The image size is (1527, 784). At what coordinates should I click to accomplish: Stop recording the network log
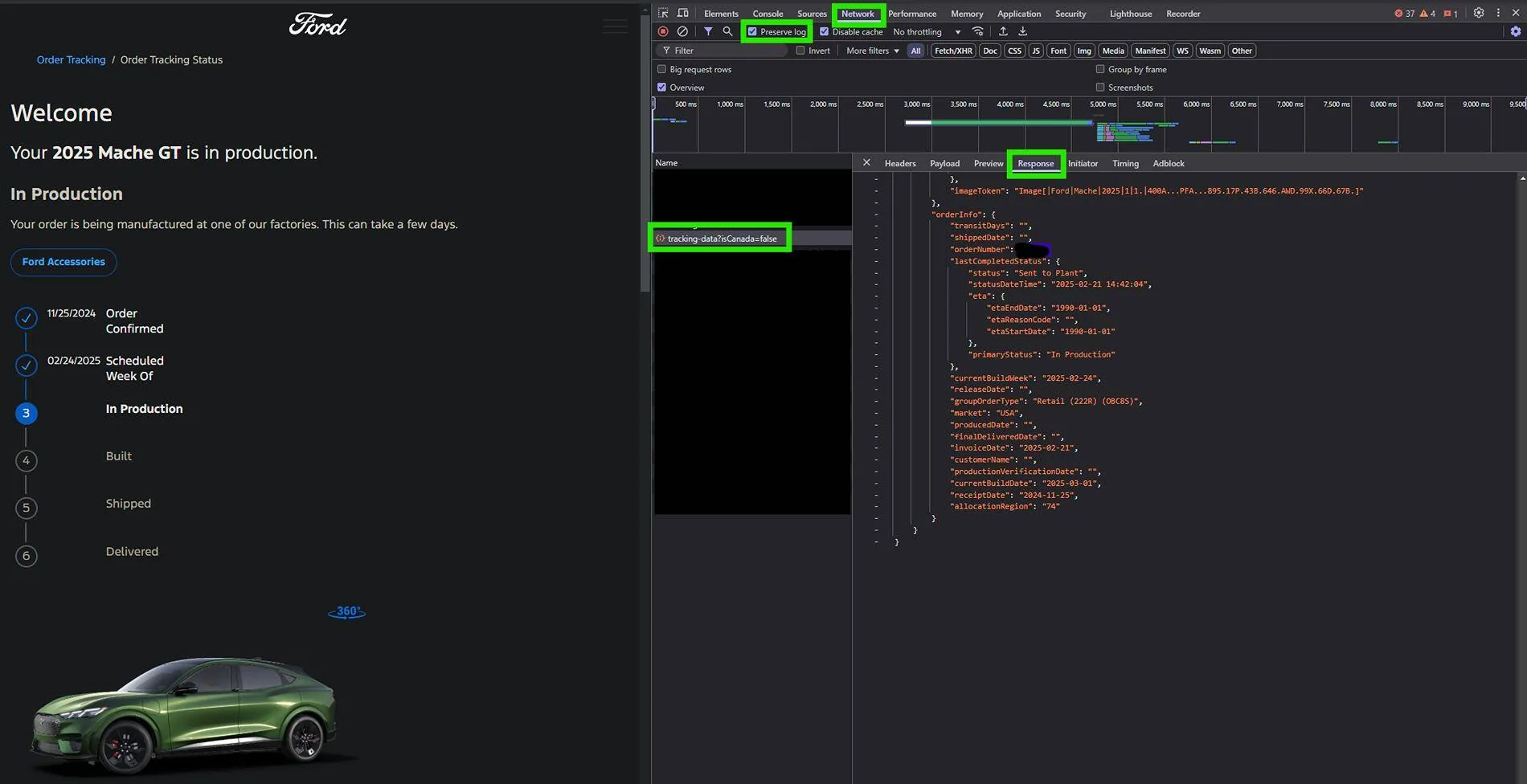point(663,31)
